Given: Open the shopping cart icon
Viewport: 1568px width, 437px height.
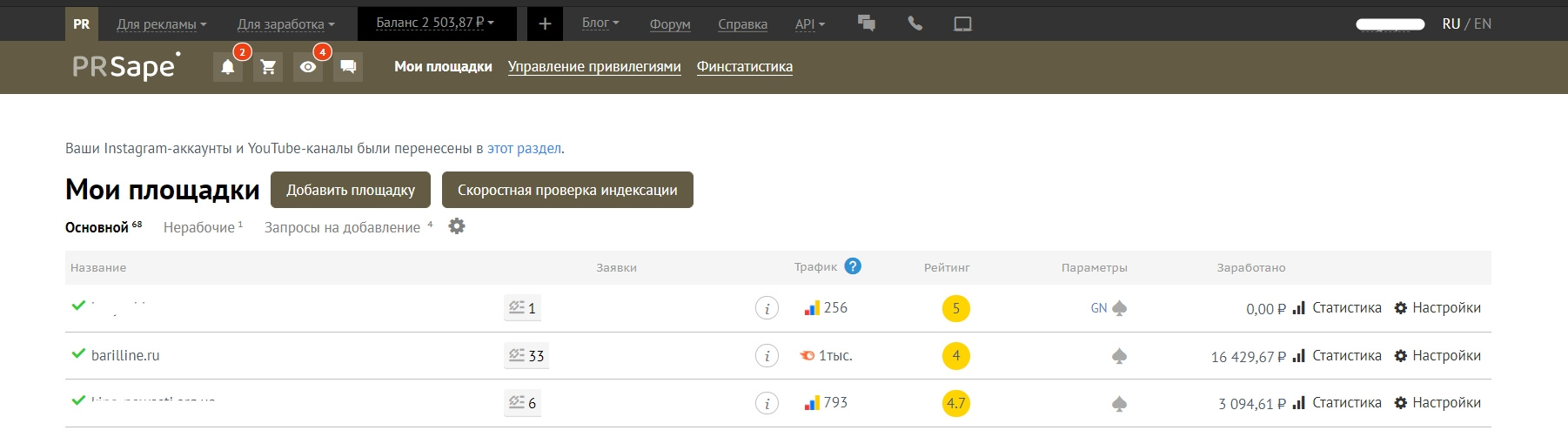Looking at the screenshot, I should (268, 67).
